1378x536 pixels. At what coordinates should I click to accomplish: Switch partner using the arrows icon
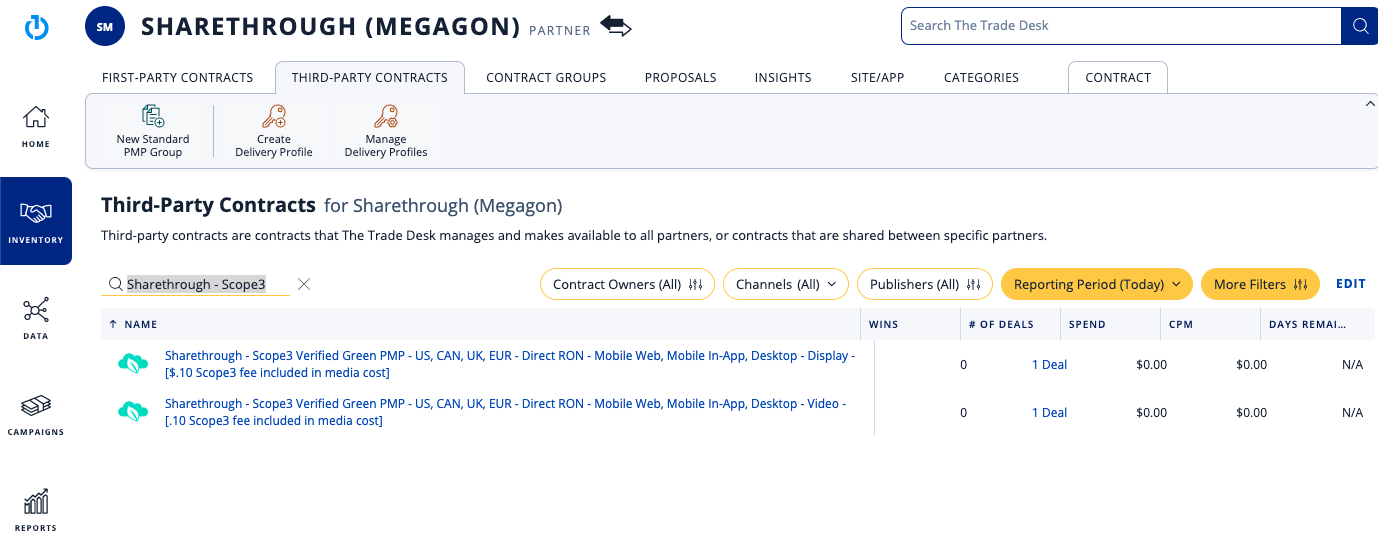616,27
